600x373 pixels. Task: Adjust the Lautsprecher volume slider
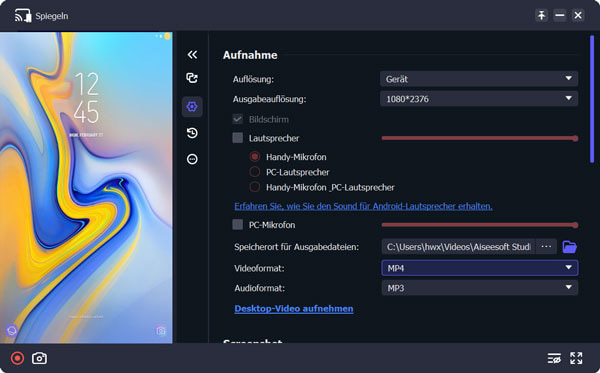pyautogui.click(x=479, y=138)
